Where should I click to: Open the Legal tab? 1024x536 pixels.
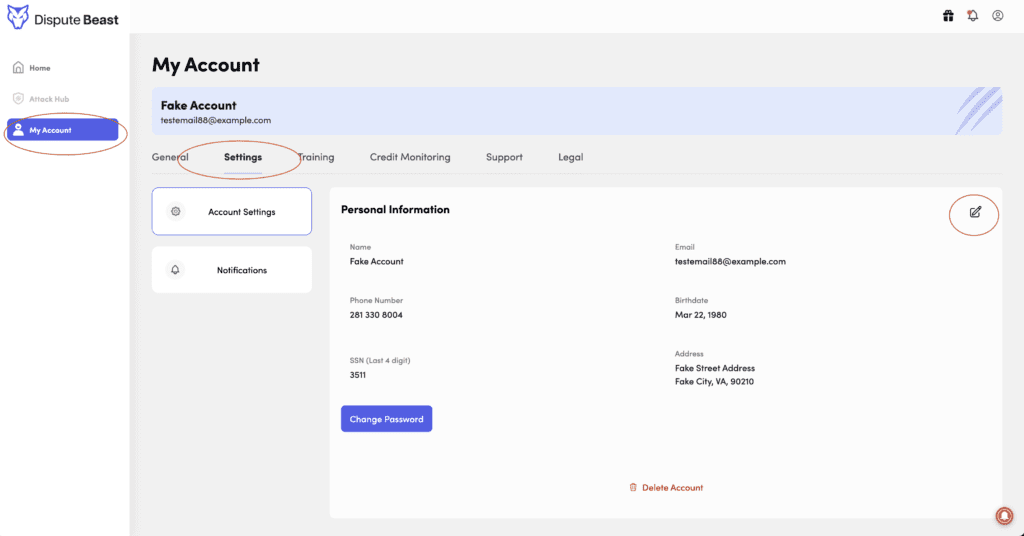tap(571, 157)
